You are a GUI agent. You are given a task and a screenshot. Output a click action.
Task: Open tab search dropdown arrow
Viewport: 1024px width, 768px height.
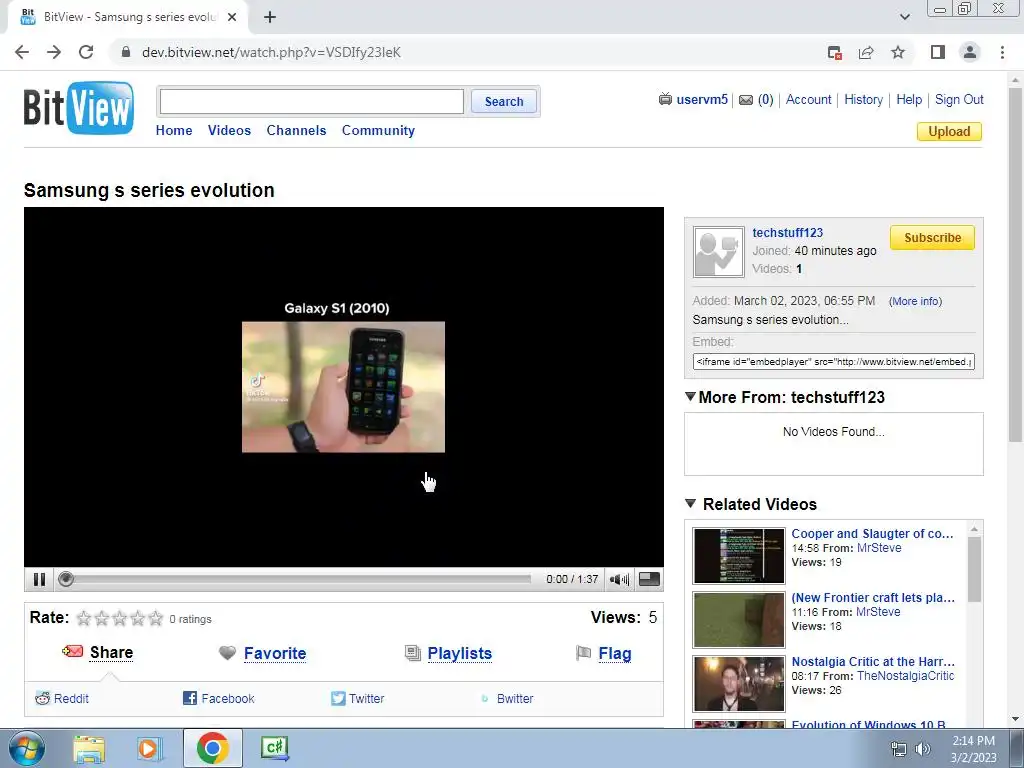pyautogui.click(x=904, y=17)
